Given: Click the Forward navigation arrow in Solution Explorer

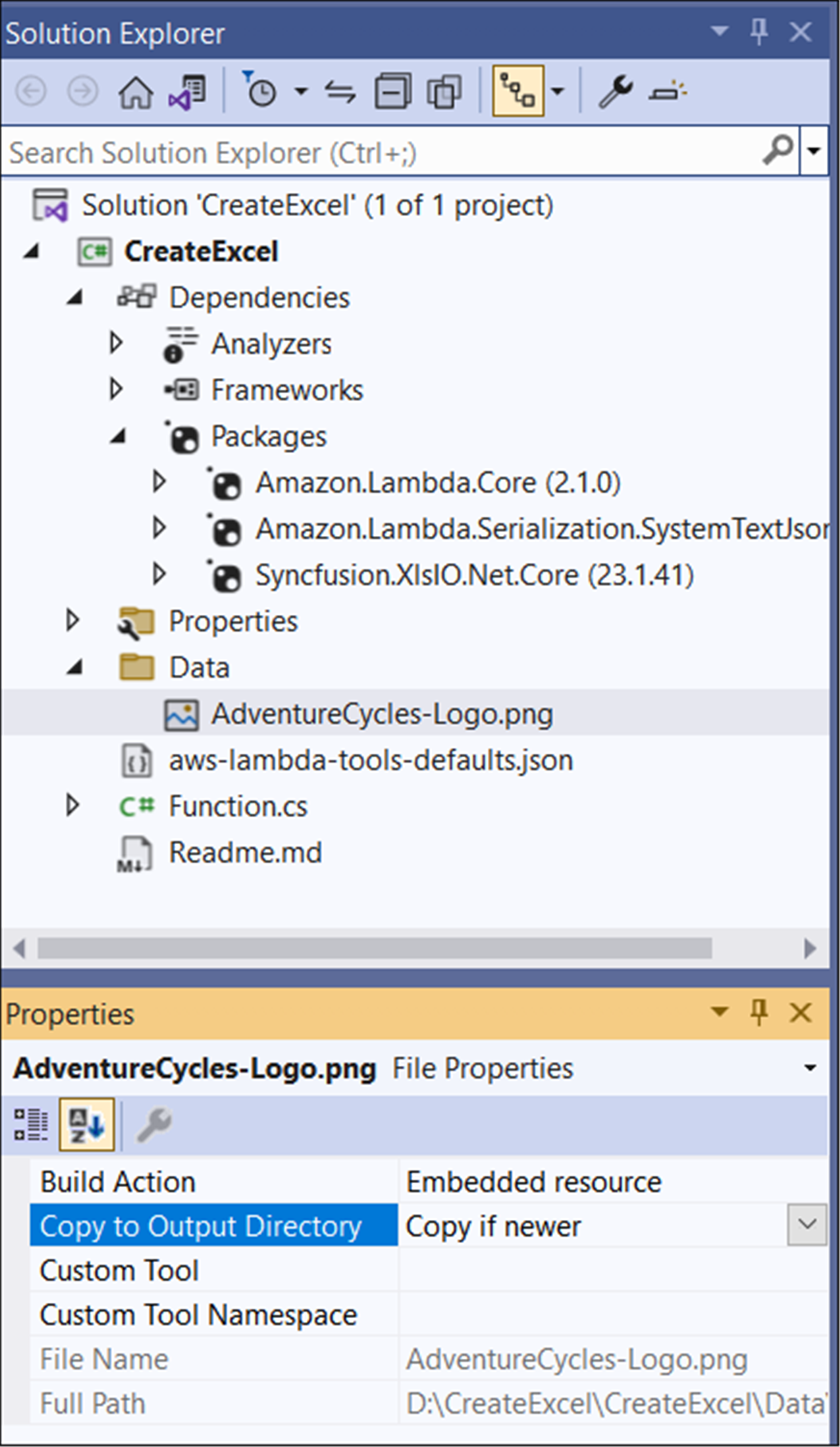Looking at the screenshot, I should [x=83, y=91].
